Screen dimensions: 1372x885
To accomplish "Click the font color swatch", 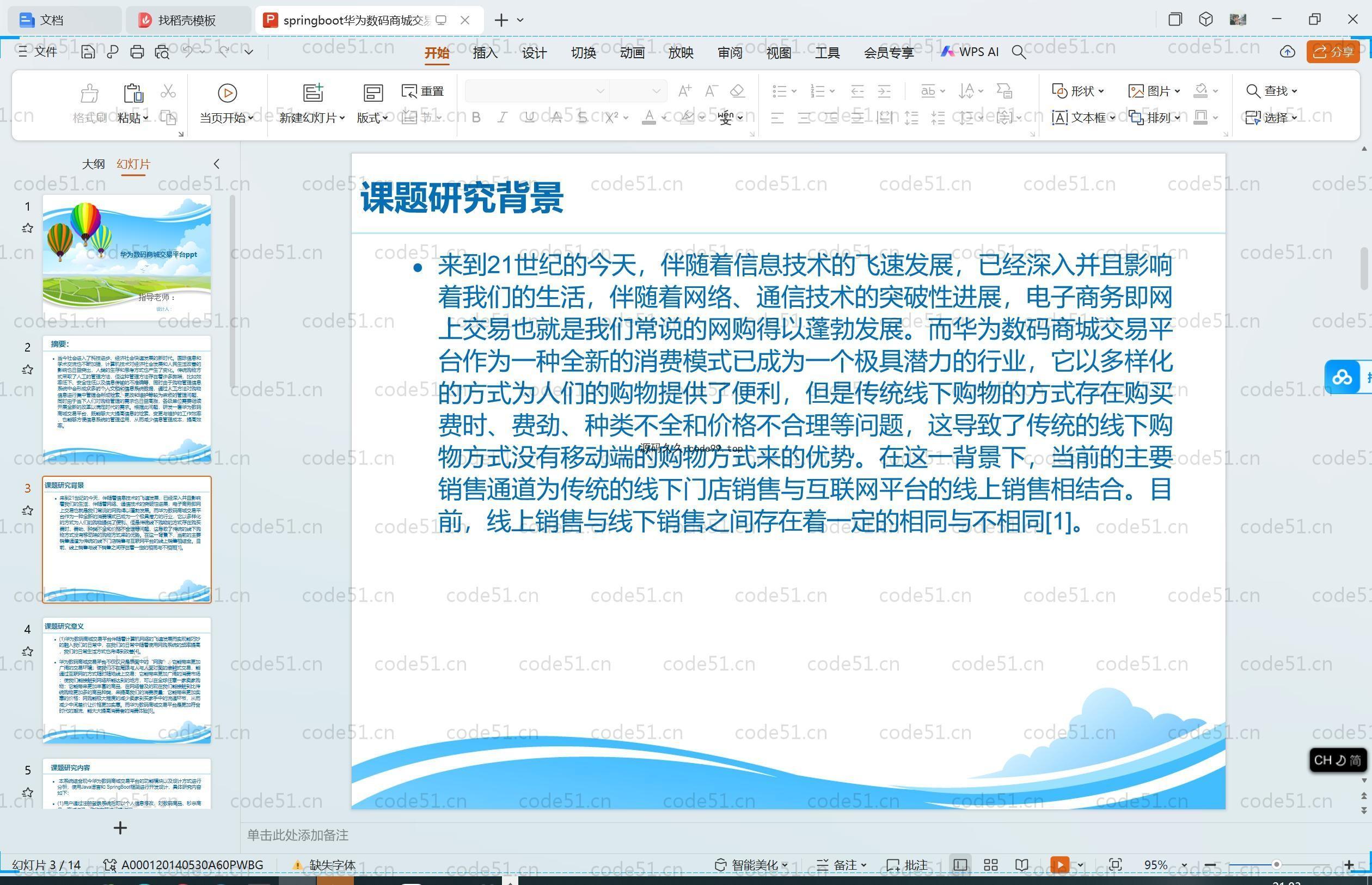I will [649, 118].
